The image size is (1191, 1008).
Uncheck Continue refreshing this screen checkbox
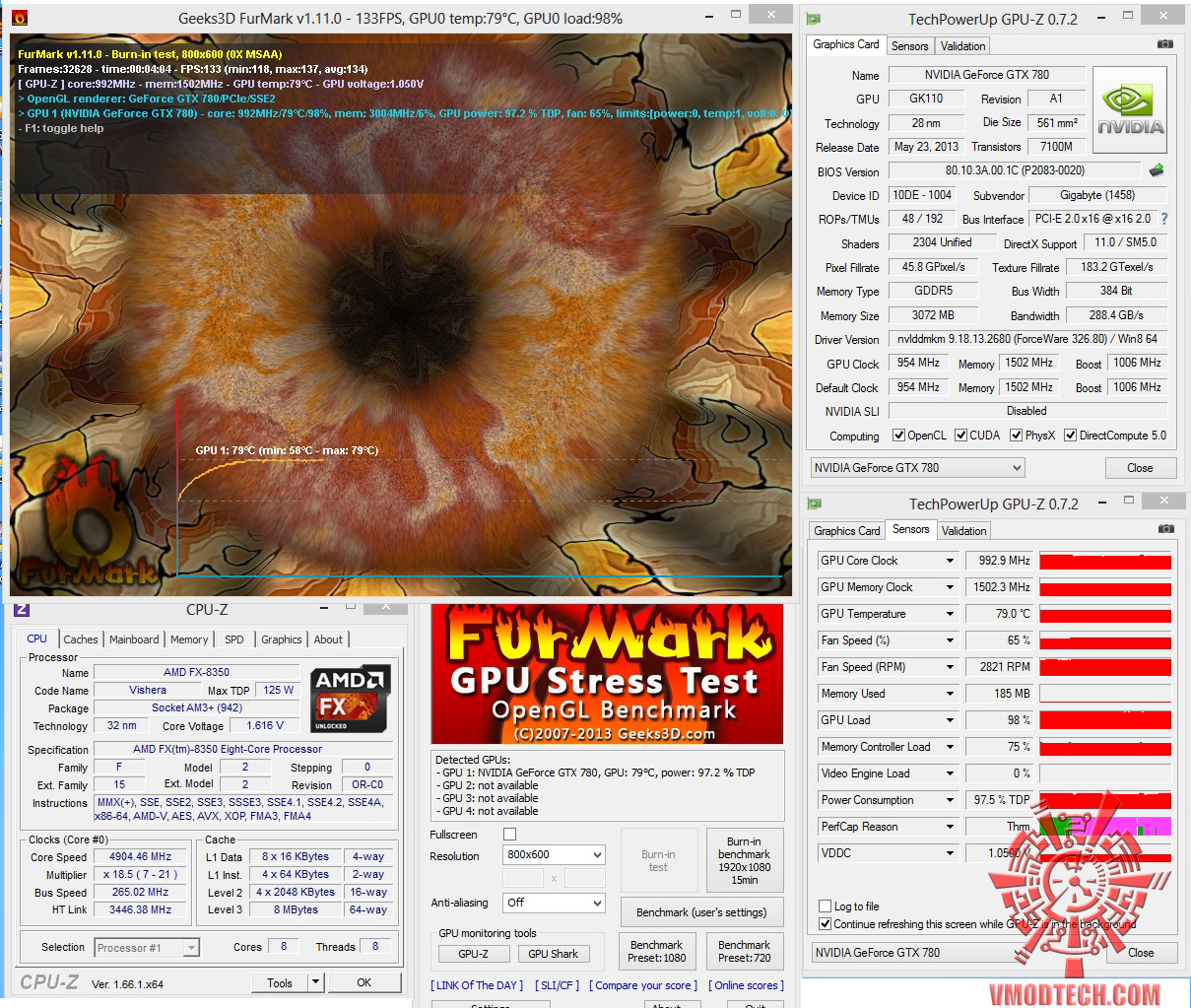pos(826,924)
